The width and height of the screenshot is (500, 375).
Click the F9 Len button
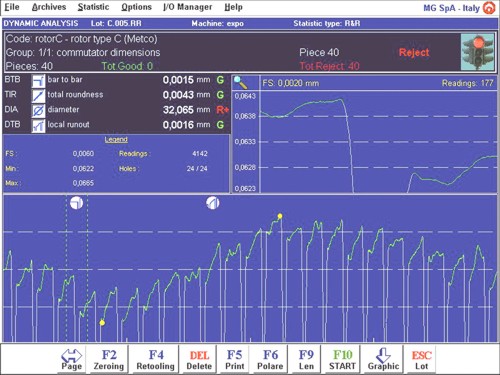pos(306,359)
